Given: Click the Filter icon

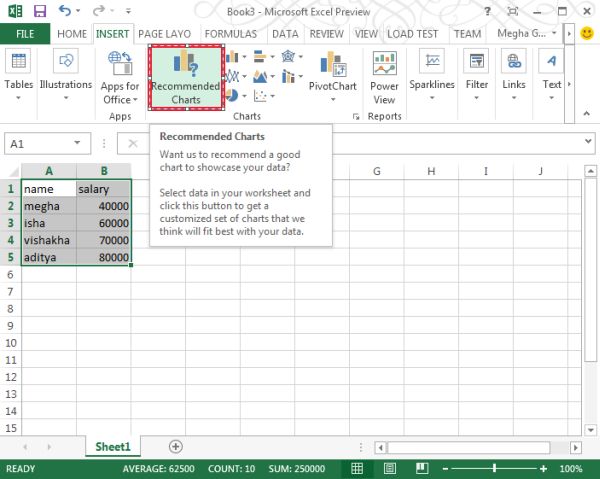Looking at the screenshot, I should 476,61.
